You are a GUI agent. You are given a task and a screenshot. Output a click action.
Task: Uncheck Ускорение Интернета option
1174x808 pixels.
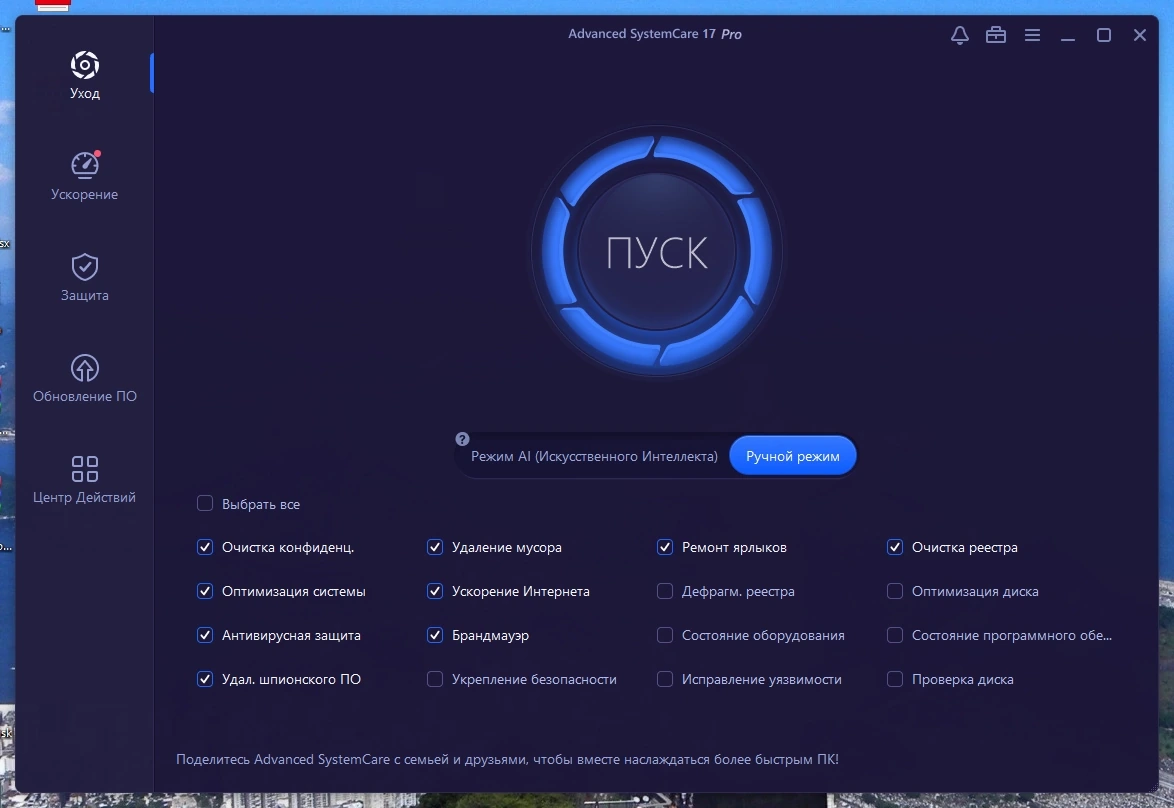[435, 591]
